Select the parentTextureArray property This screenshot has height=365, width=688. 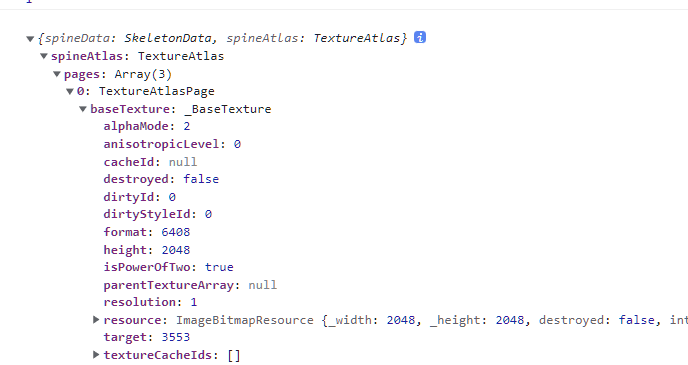[190, 285]
